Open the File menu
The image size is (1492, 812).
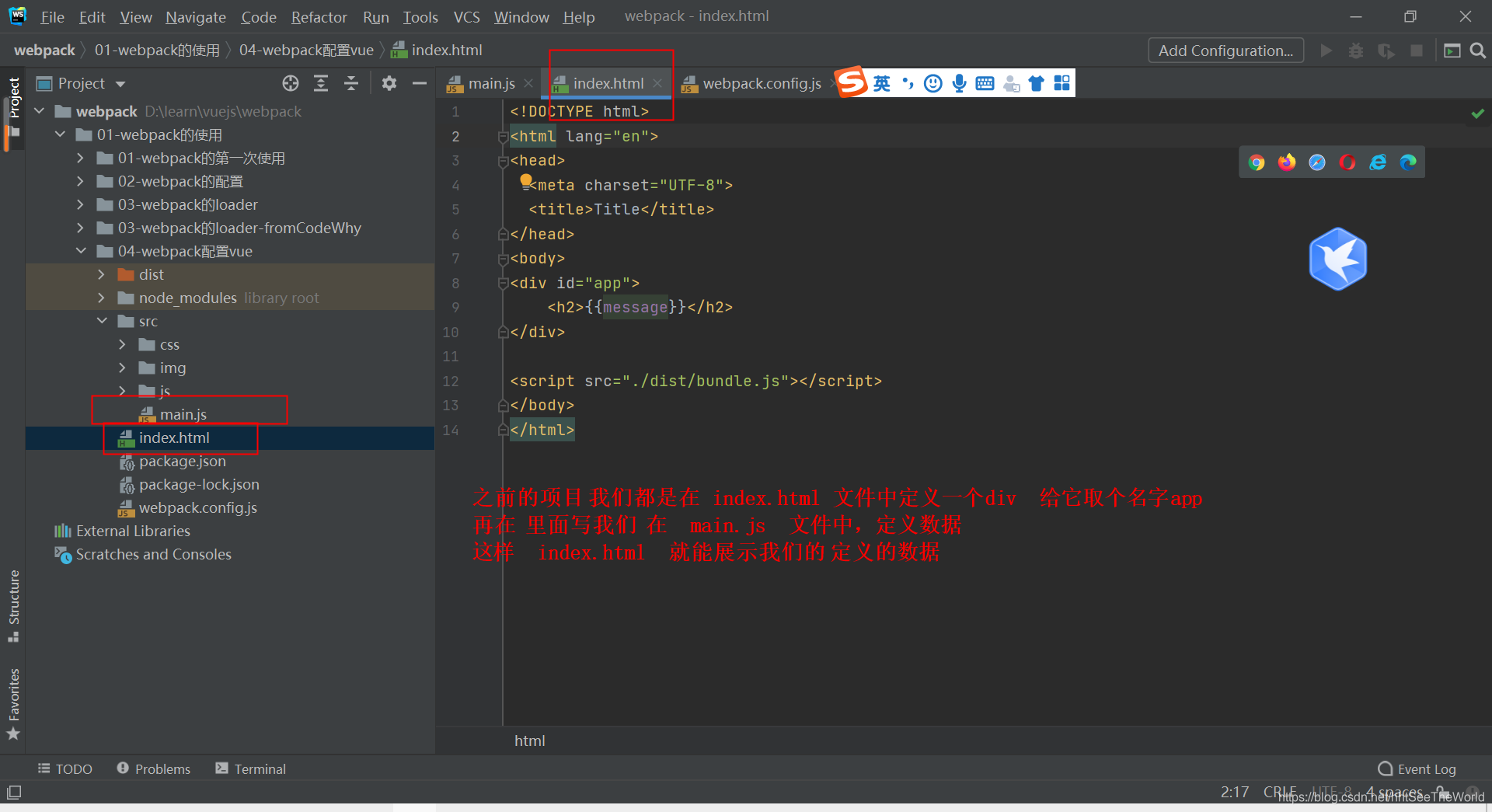point(52,16)
